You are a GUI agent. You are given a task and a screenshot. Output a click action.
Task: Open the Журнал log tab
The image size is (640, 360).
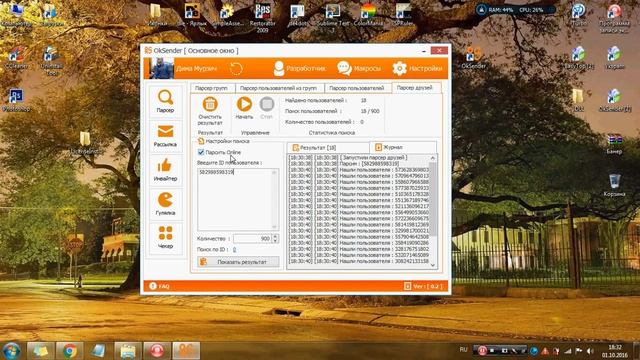403,147
